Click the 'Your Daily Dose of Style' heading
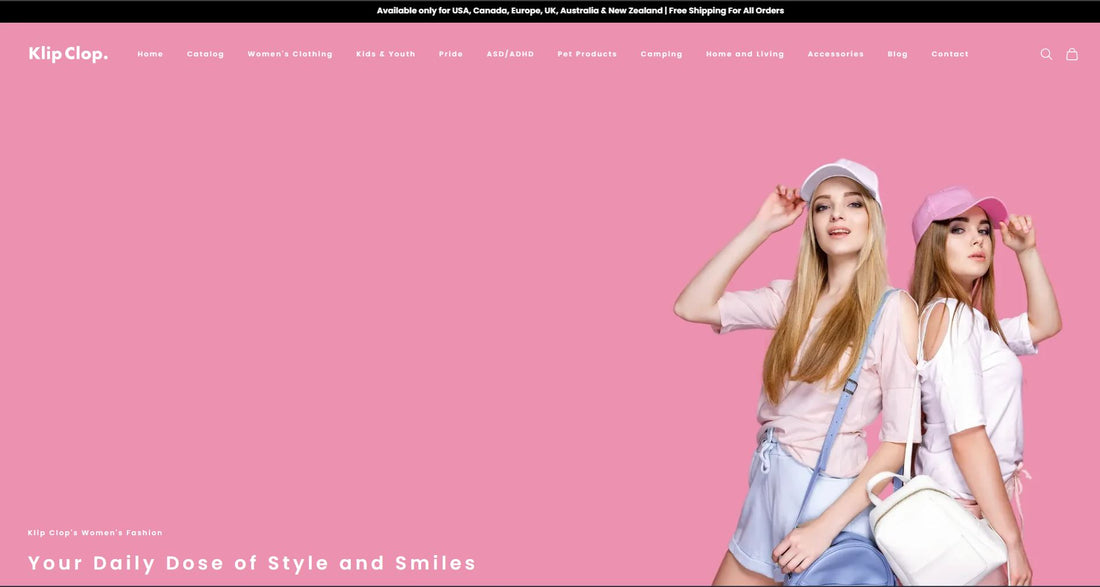1100x587 pixels. pyautogui.click(x=252, y=563)
